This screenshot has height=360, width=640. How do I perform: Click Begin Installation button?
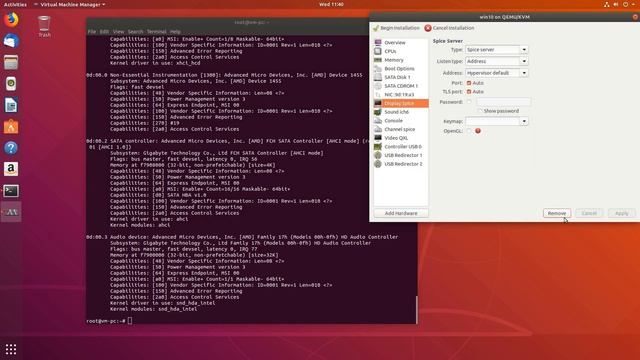point(396,28)
